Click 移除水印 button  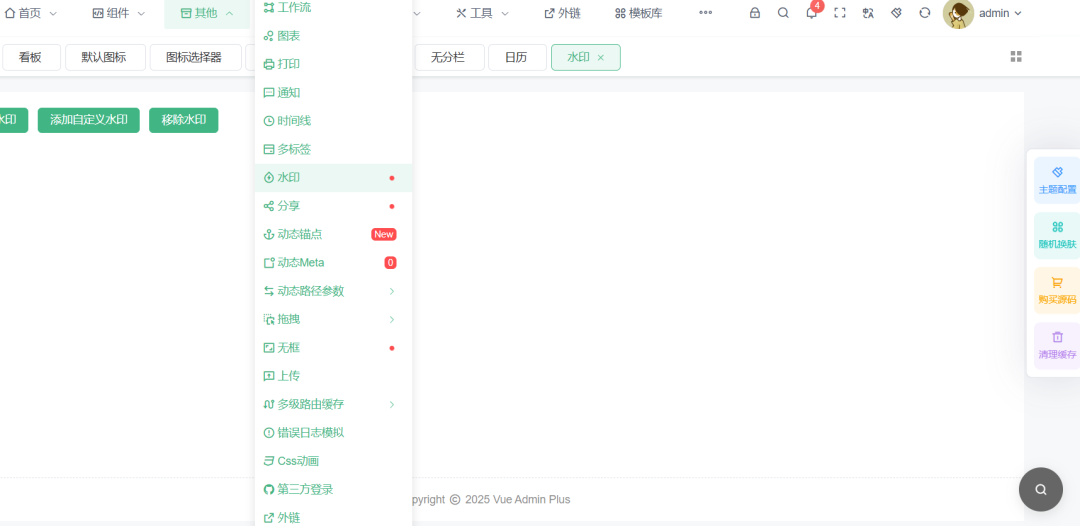tap(184, 120)
